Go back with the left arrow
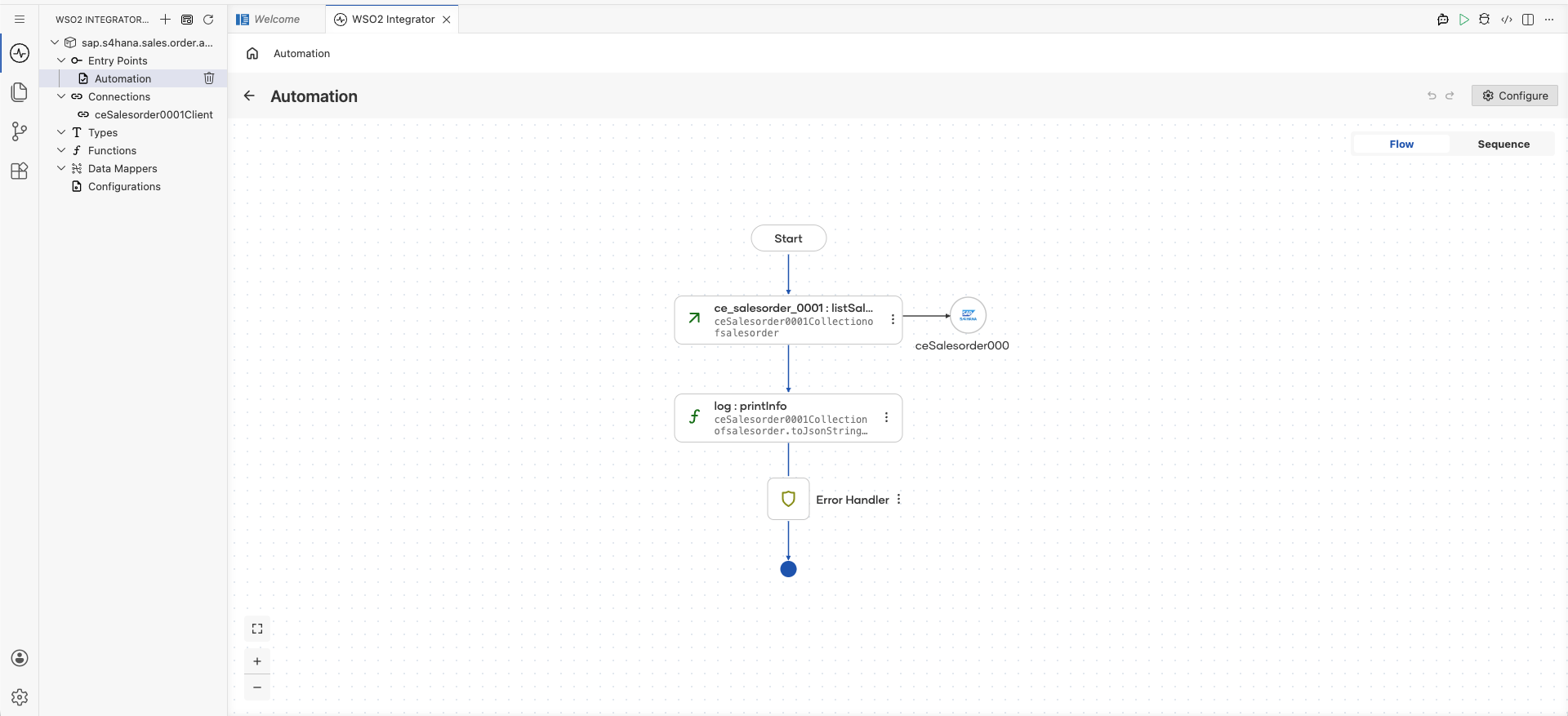This screenshot has width=1568, height=716. (x=249, y=96)
